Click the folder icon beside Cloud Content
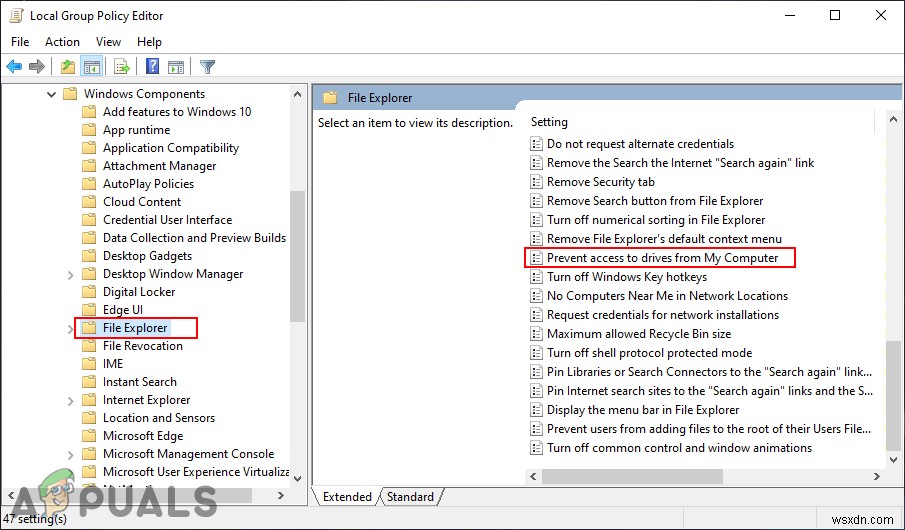The width and height of the screenshot is (905, 530). (x=89, y=202)
